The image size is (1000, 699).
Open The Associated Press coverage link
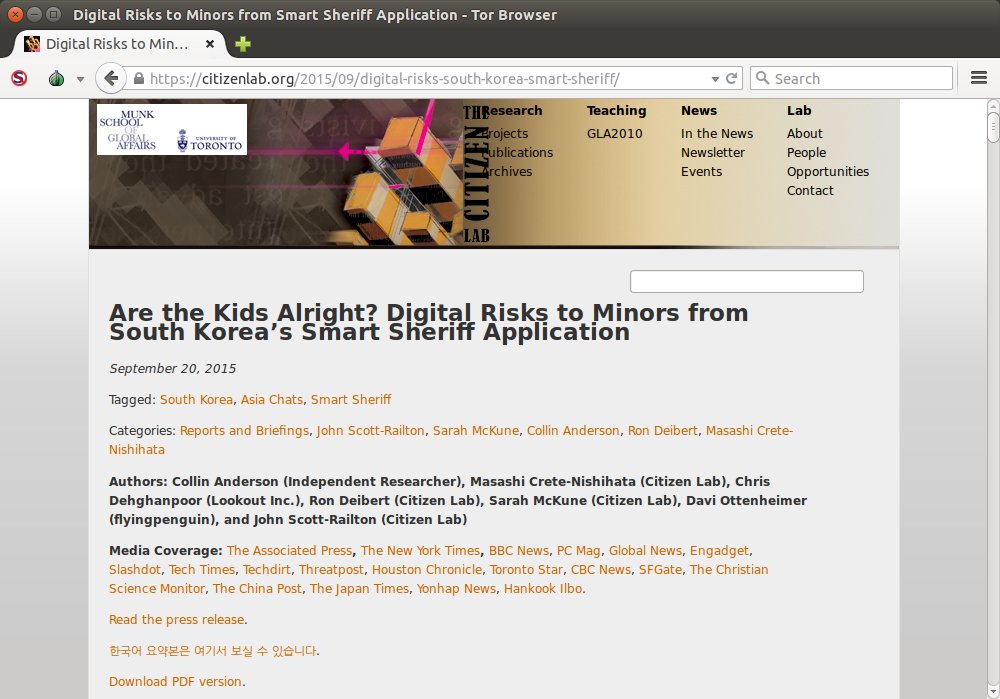290,550
